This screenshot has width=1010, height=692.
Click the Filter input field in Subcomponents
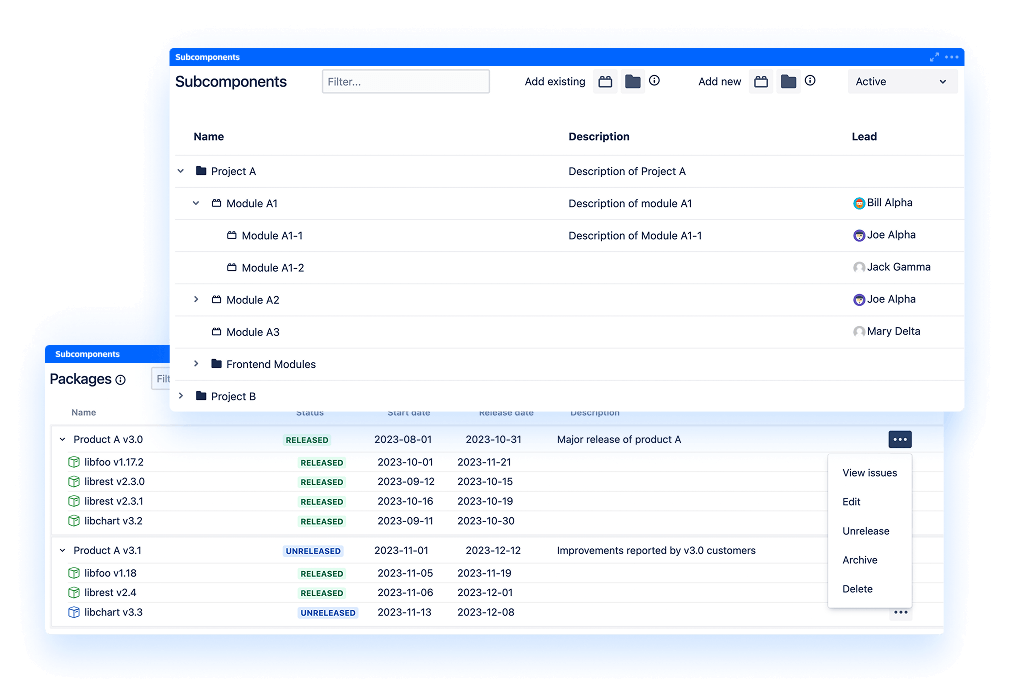[x=405, y=81]
